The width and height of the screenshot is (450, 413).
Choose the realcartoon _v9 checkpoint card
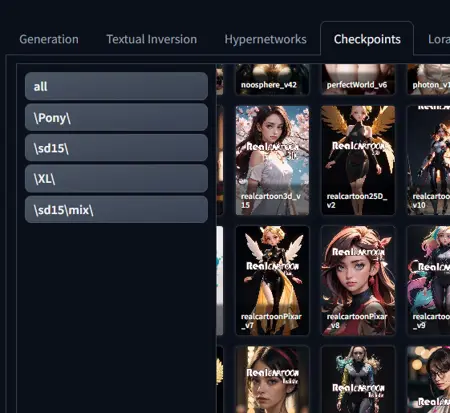tap(429, 280)
